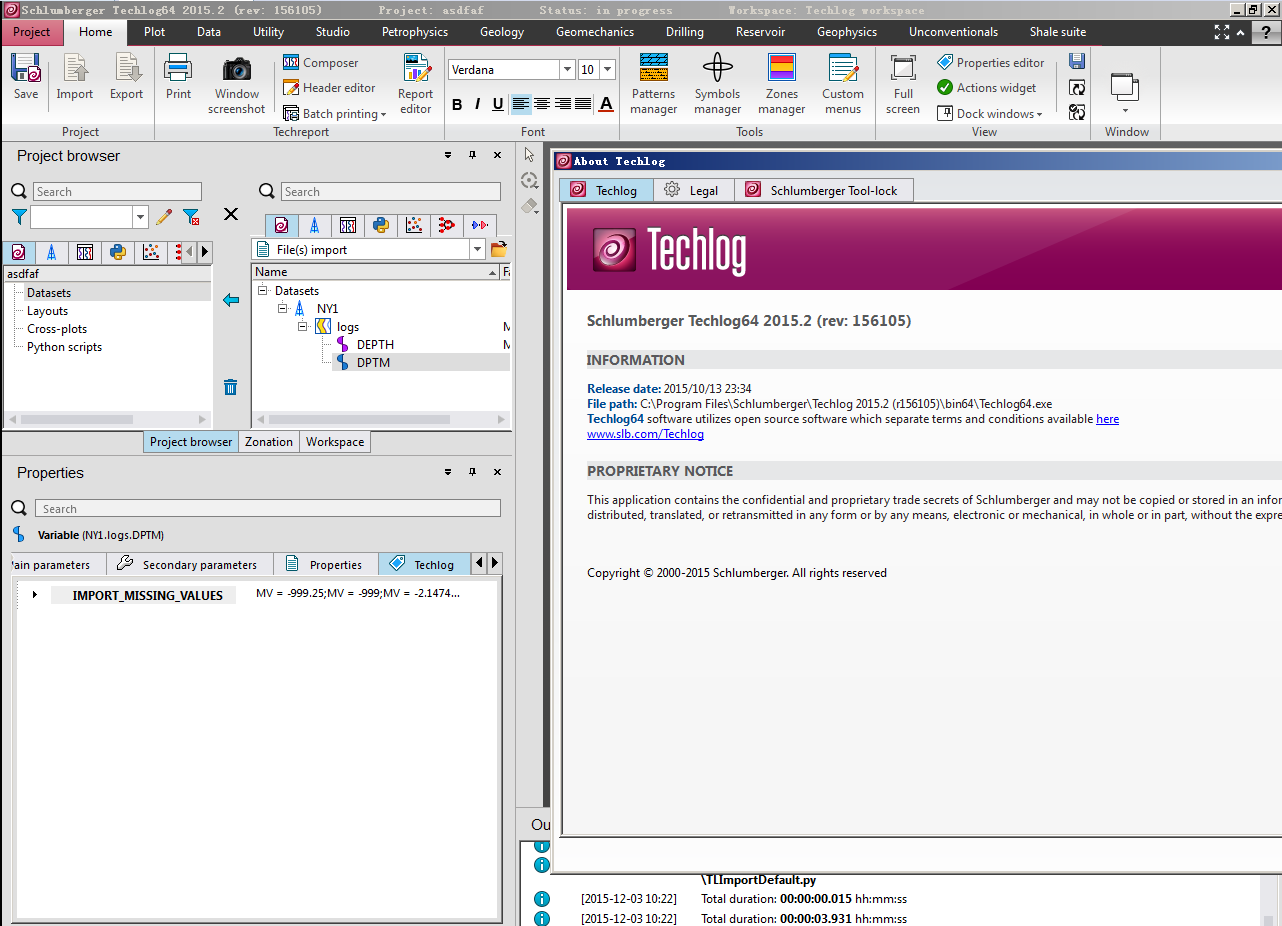1282x926 pixels.
Task: Open the Patterns manager
Action: point(654,85)
